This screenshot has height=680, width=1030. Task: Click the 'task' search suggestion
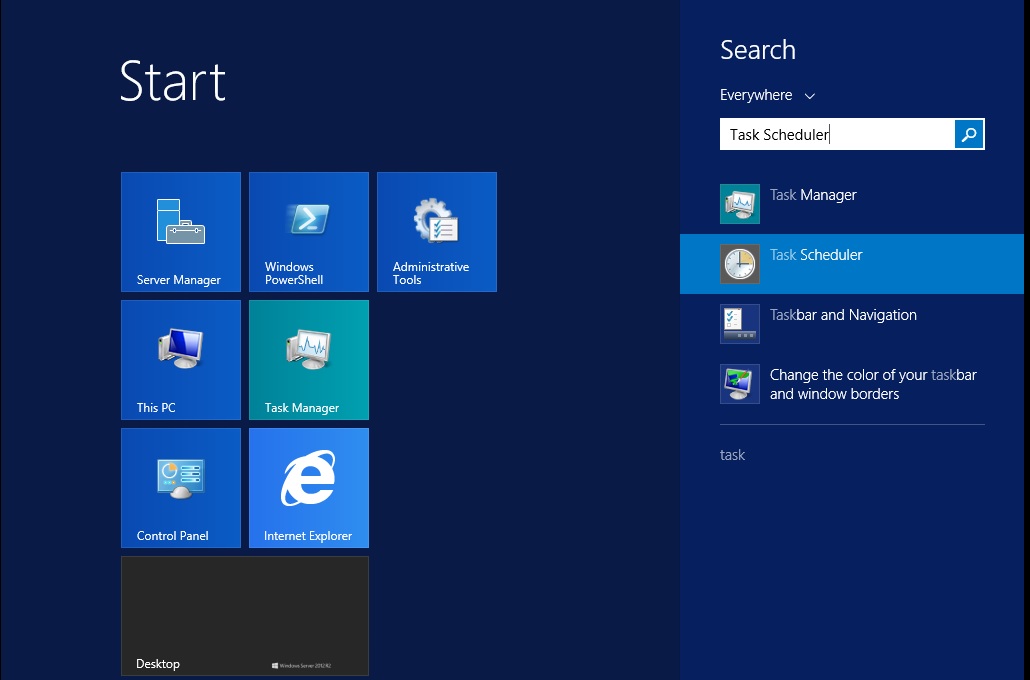[x=732, y=455]
